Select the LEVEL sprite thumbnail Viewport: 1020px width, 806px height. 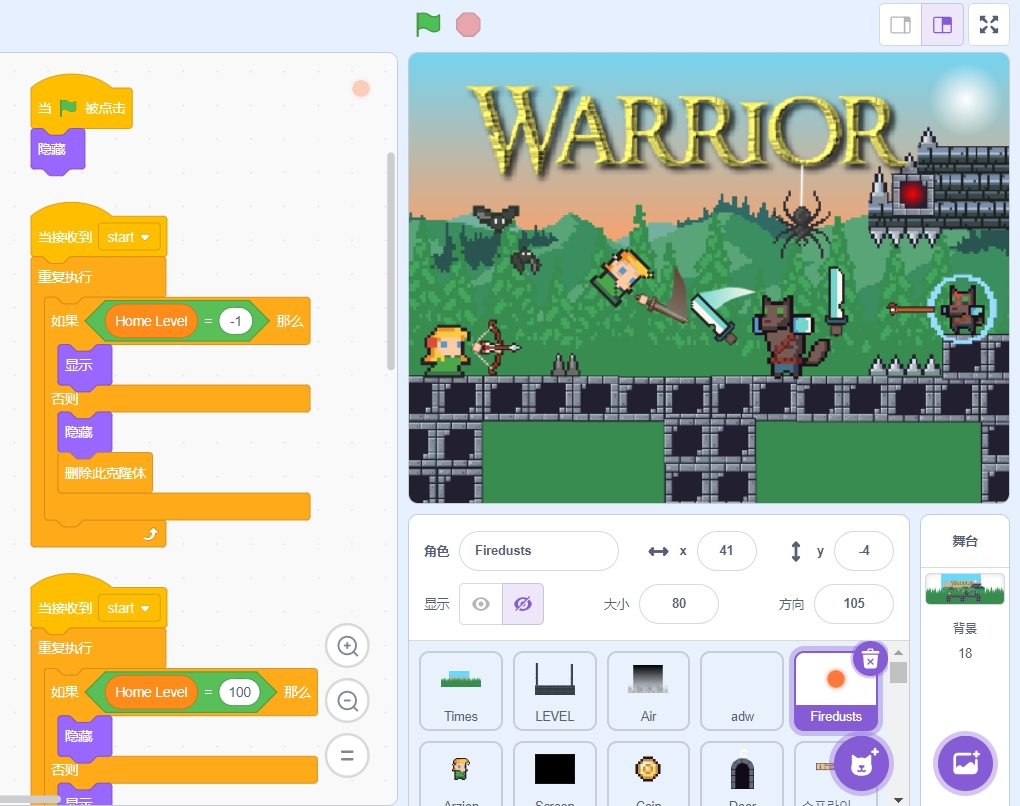554,690
